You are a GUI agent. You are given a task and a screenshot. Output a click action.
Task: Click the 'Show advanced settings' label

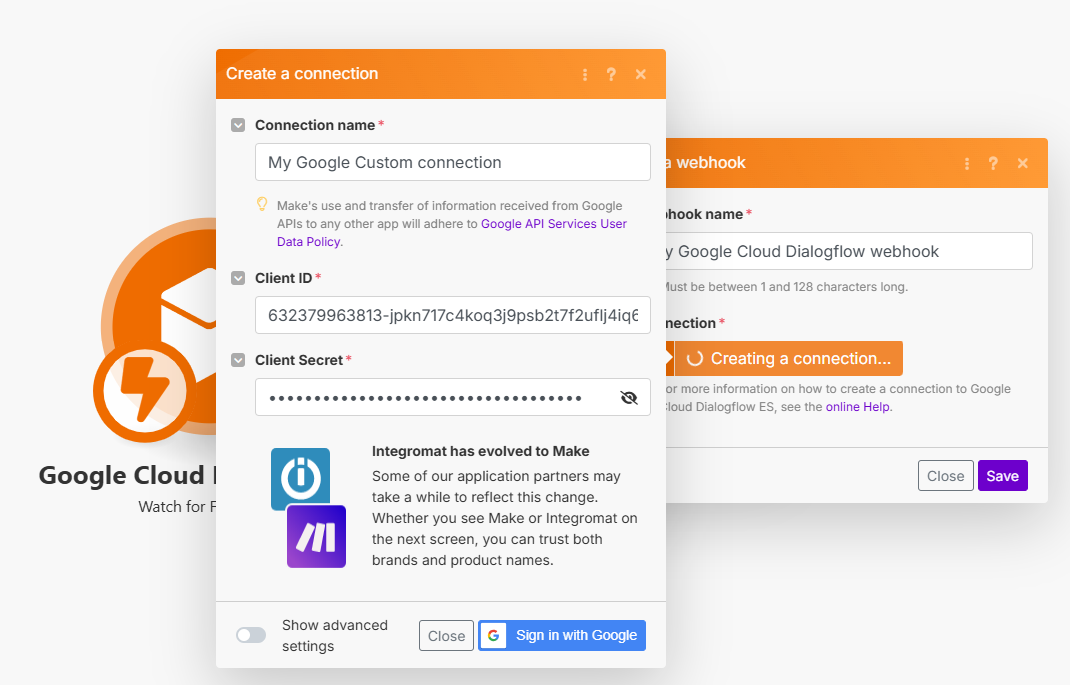[x=335, y=636]
